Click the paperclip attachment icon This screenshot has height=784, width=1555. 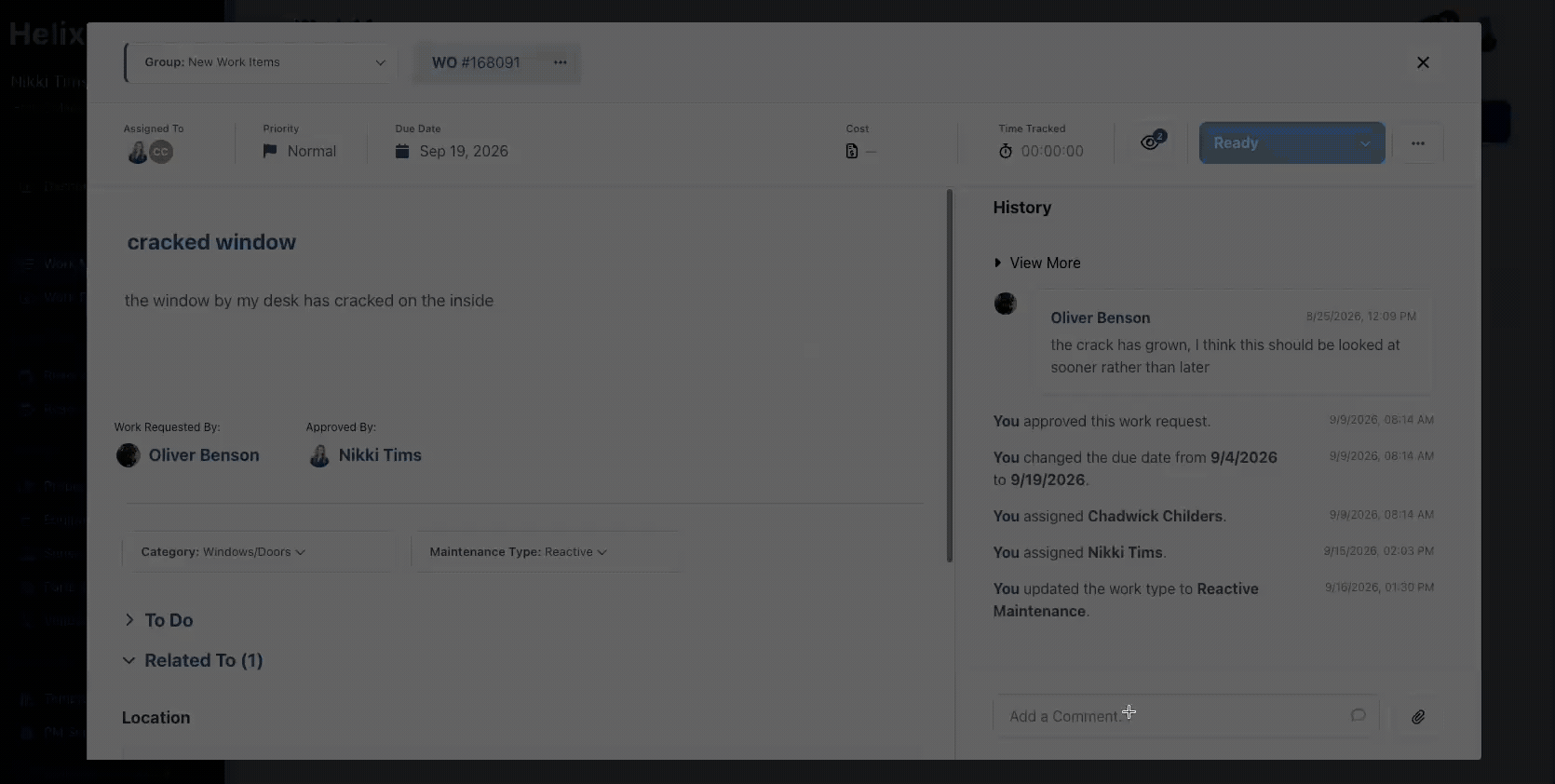(1417, 717)
